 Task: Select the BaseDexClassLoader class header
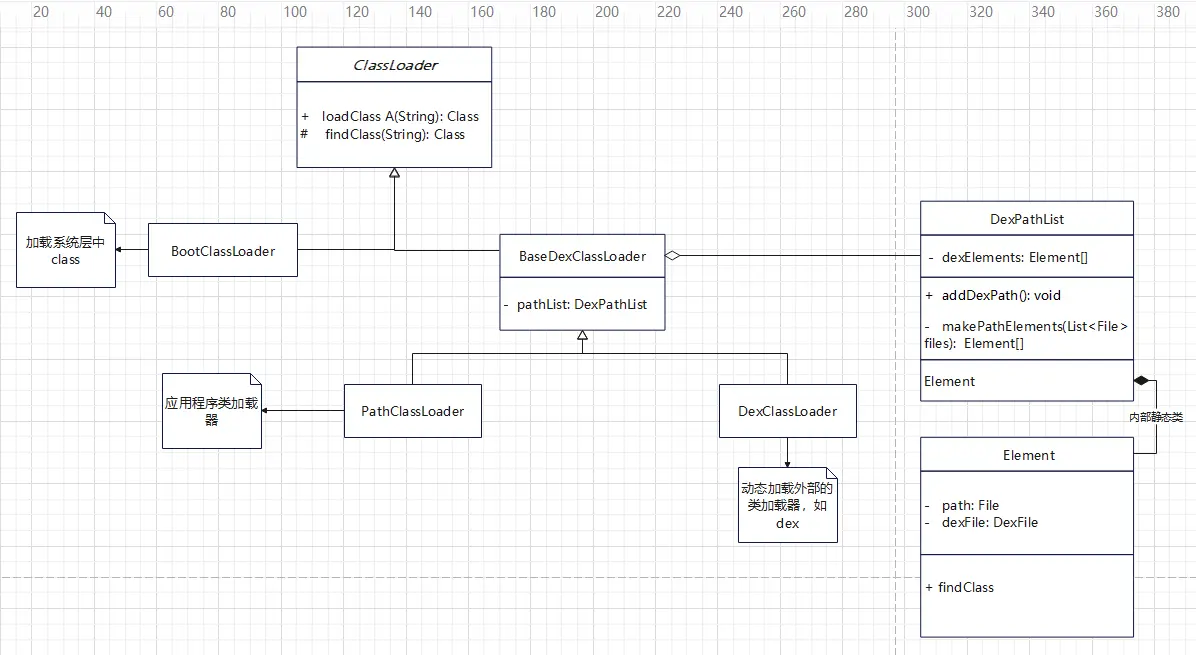[x=582, y=256]
